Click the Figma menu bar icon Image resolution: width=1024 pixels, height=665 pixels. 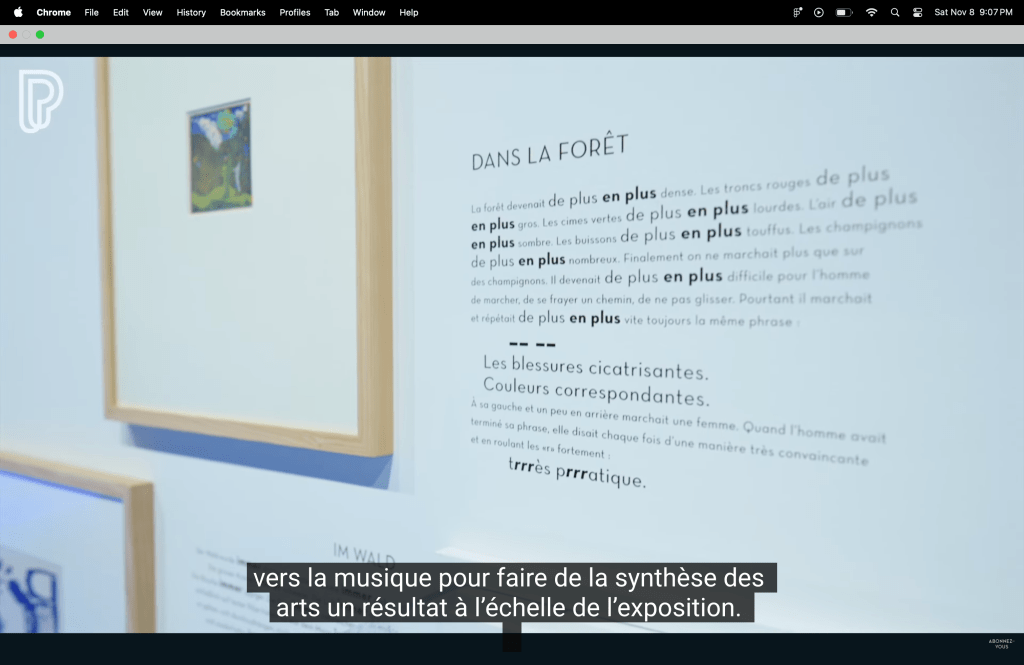coord(797,12)
